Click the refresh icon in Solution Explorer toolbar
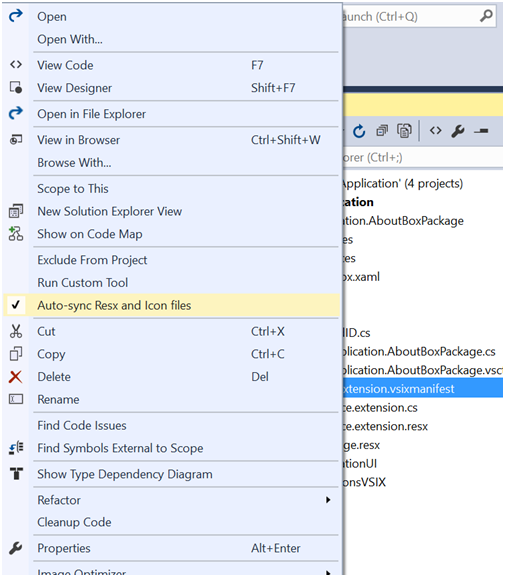Viewport: 505px width, 577px height. 359,131
